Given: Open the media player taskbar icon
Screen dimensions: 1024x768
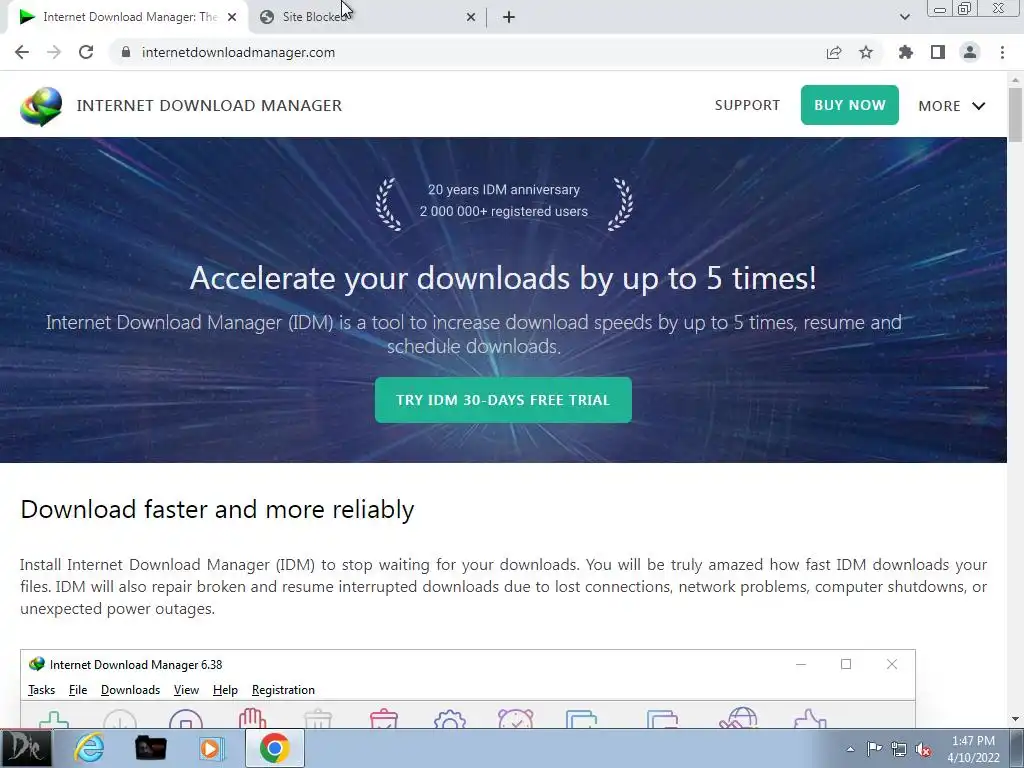Looking at the screenshot, I should pos(212,748).
